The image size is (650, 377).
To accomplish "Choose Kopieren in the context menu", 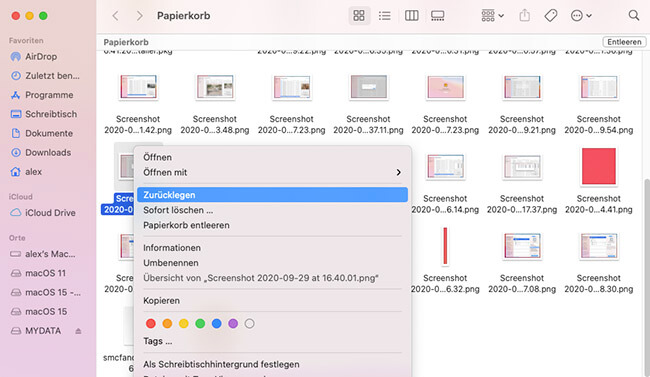I will [x=272, y=301].
